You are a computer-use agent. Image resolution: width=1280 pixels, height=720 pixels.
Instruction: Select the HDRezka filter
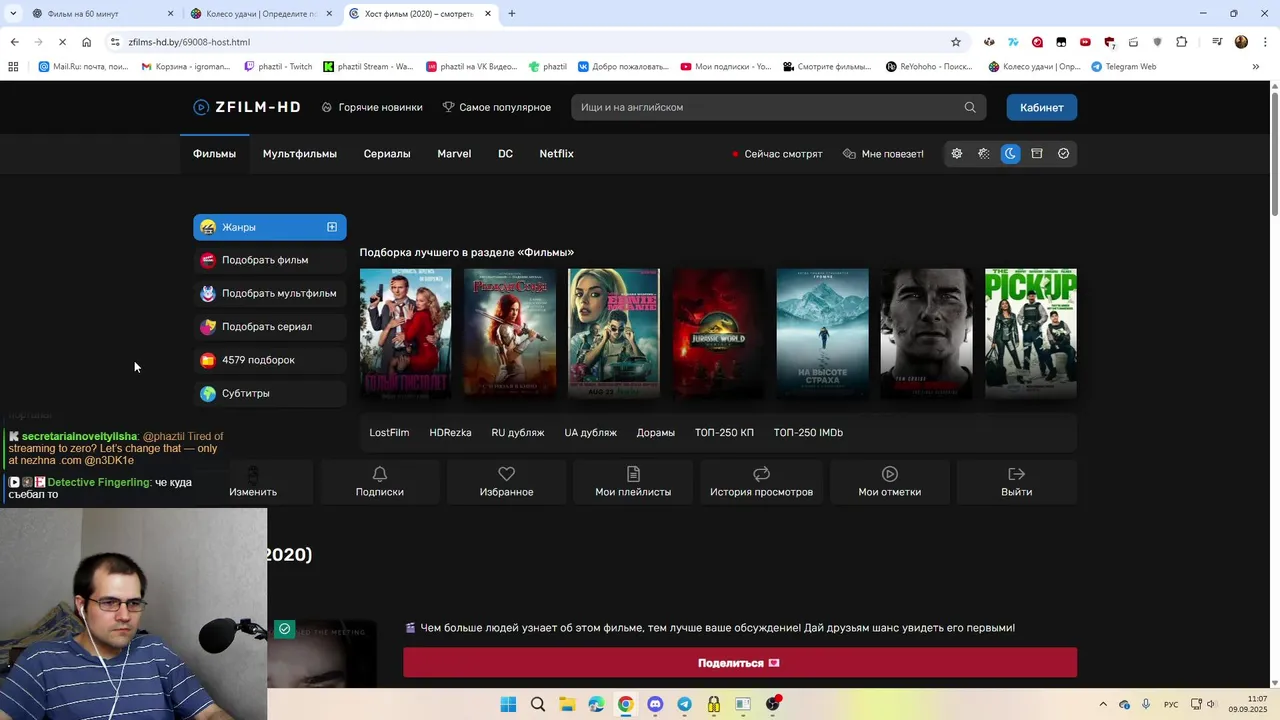[450, 433]
